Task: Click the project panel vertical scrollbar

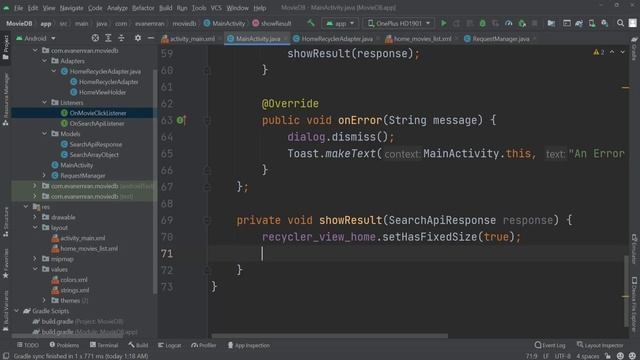Action: 155,182
